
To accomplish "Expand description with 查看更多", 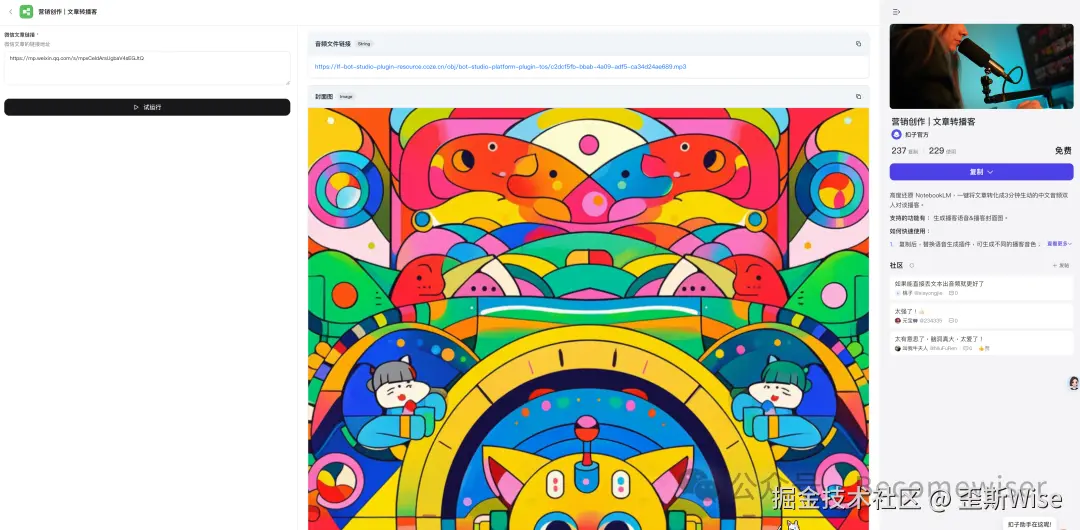I will 1059,244.
